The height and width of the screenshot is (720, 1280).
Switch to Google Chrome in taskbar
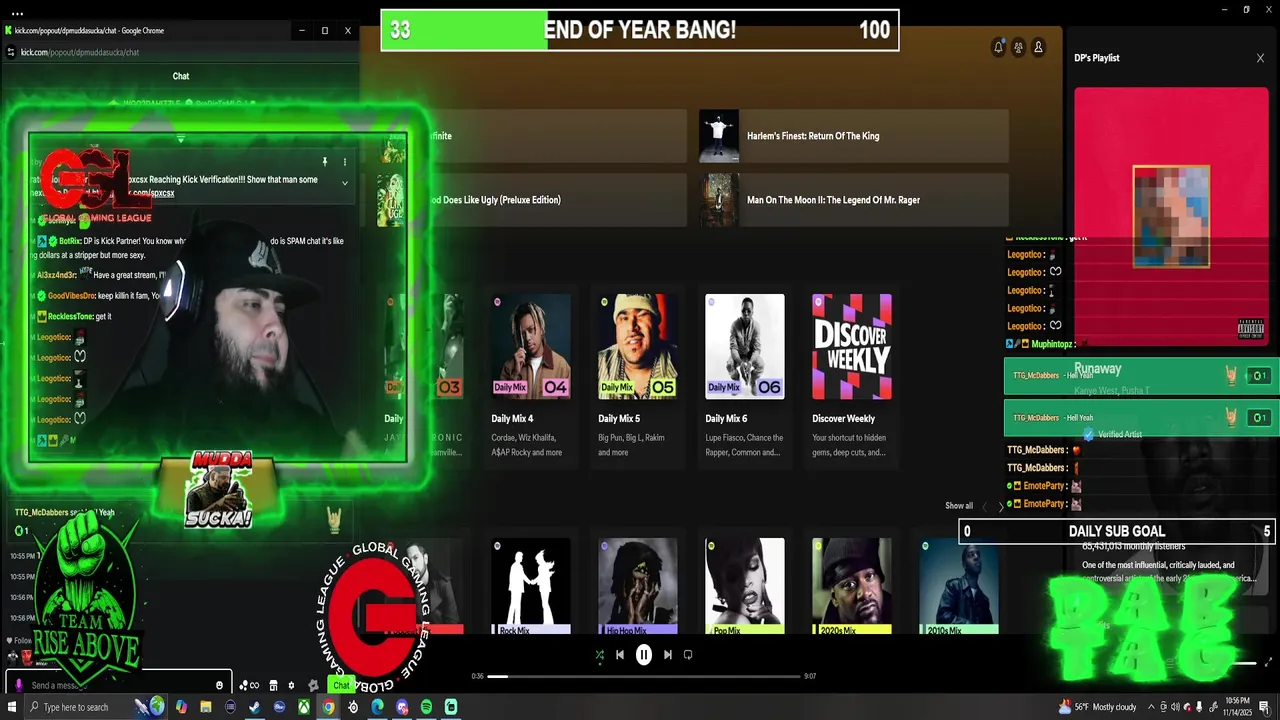328,707
